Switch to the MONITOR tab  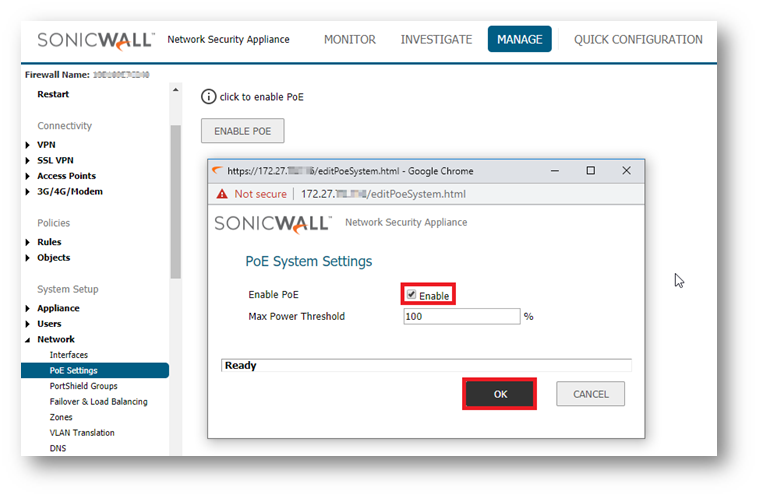[349, 40]
